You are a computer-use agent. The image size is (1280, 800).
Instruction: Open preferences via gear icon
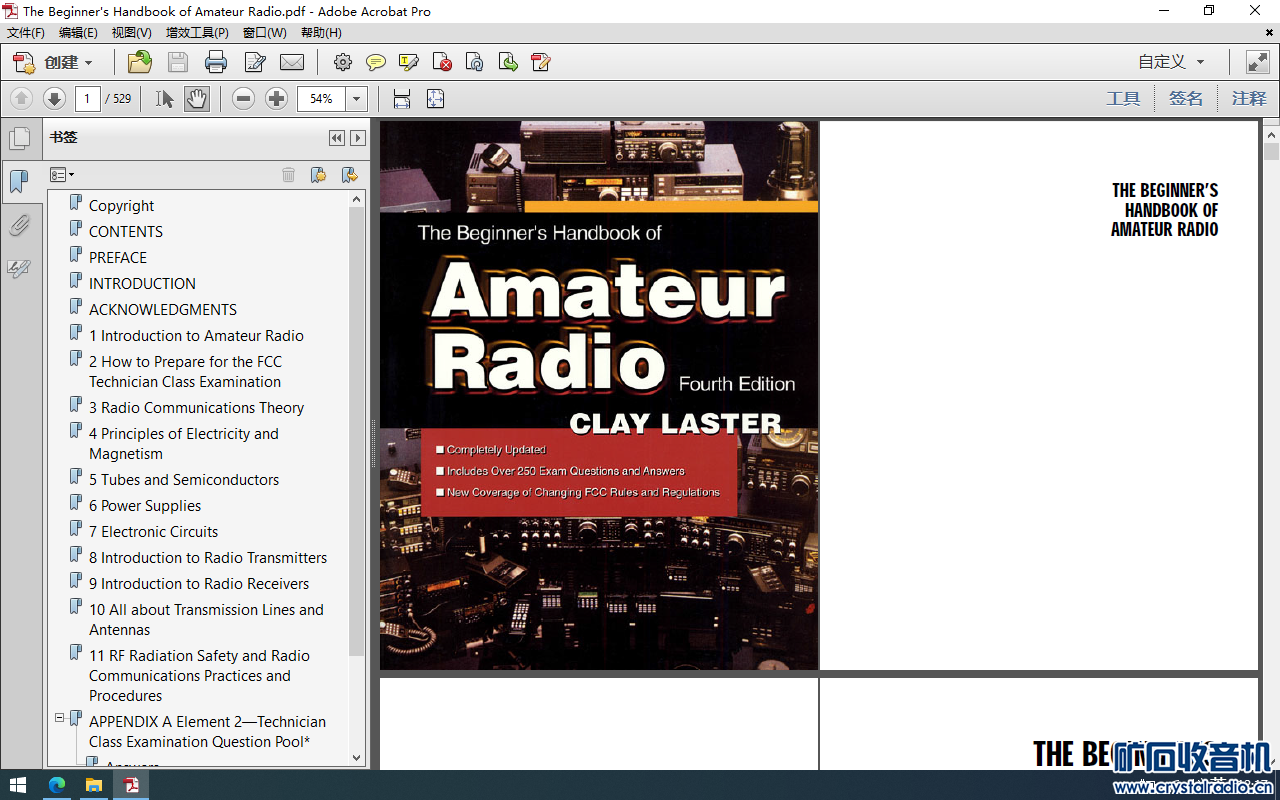click(343, 62)
